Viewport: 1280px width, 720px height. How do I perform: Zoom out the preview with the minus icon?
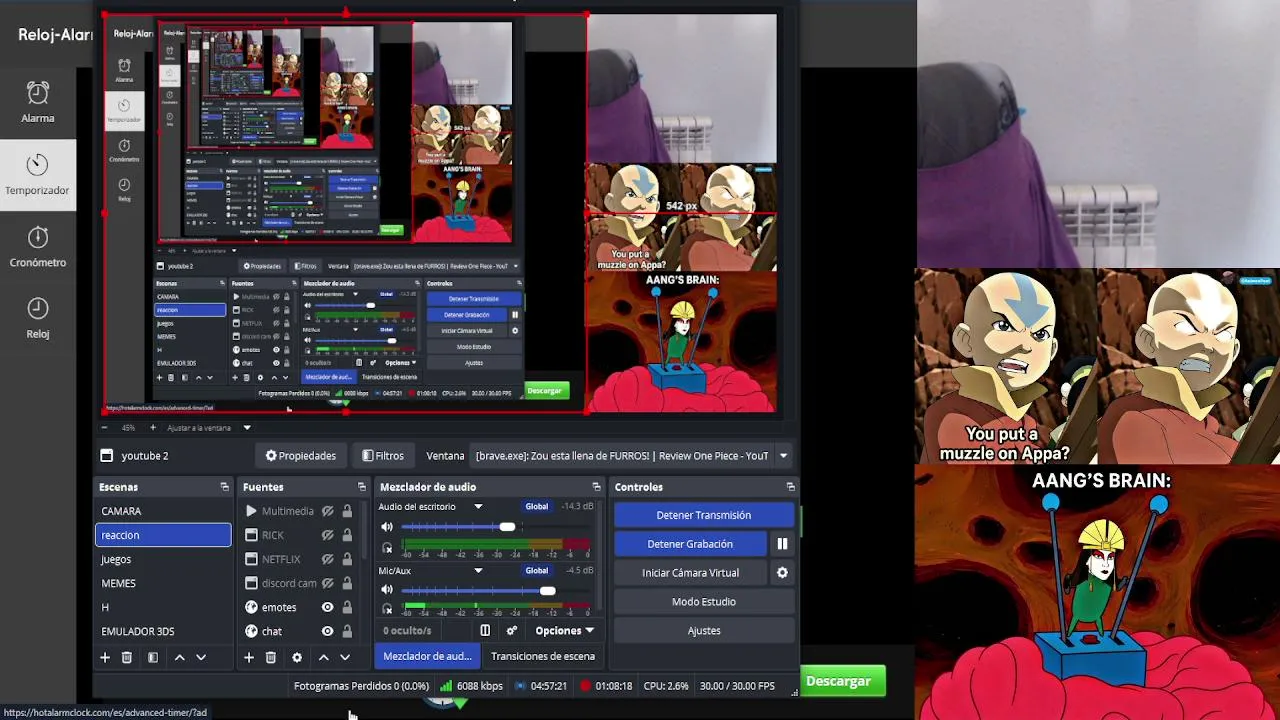click(x=106, y=428)
